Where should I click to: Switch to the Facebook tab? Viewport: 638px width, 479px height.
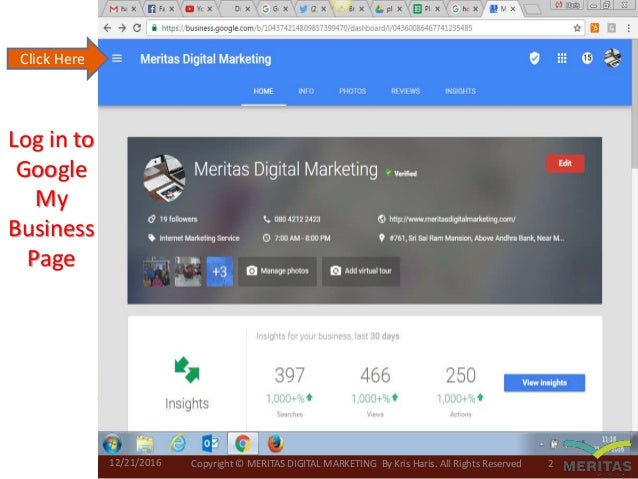click(x=161, y=9)
